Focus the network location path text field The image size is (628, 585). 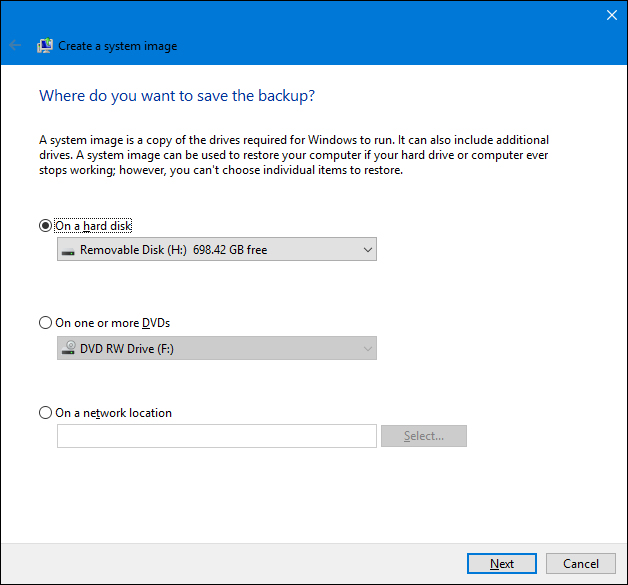[217, 436]
